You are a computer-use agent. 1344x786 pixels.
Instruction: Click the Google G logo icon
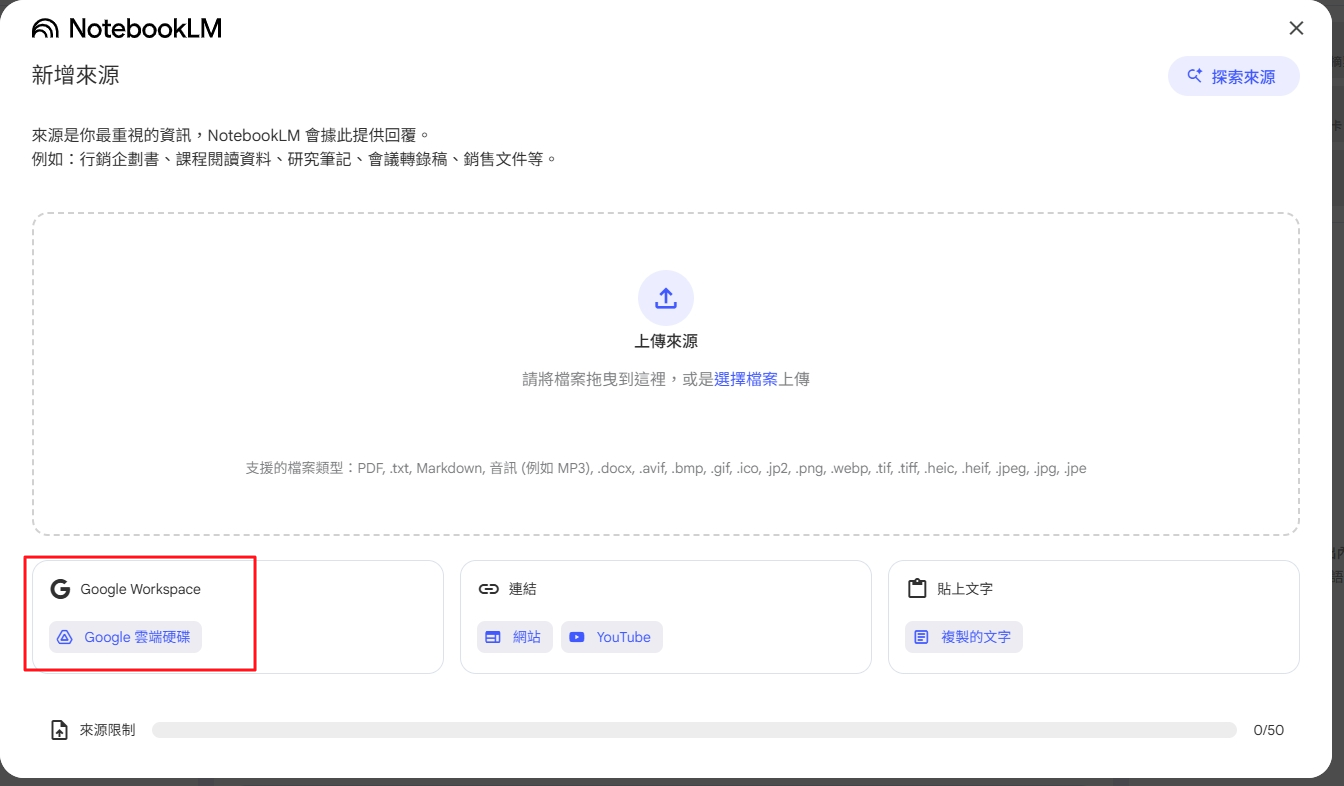[60, 589]
